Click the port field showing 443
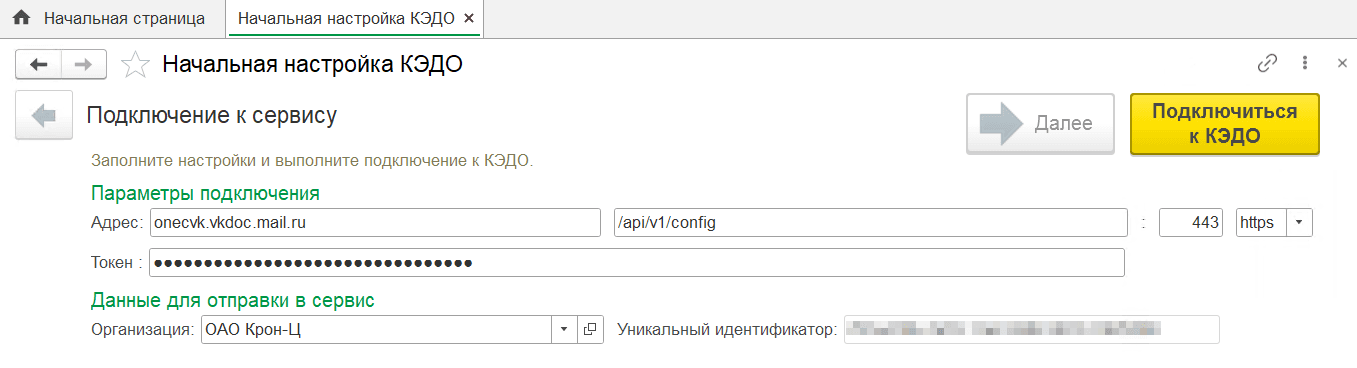This screenshot has width=1357, height=368. click(x=1191, y=223)
